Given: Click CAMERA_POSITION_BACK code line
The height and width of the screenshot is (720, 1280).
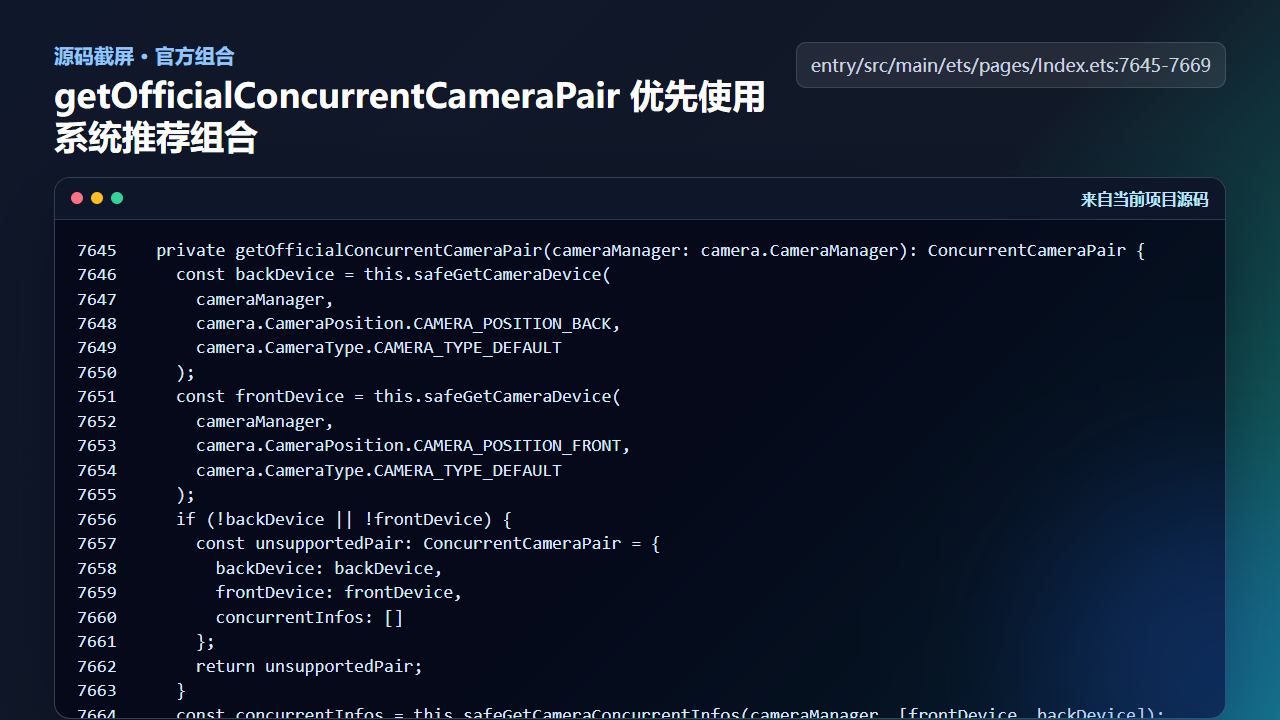Looking at the screenshot, I should (x=408, y=323).
